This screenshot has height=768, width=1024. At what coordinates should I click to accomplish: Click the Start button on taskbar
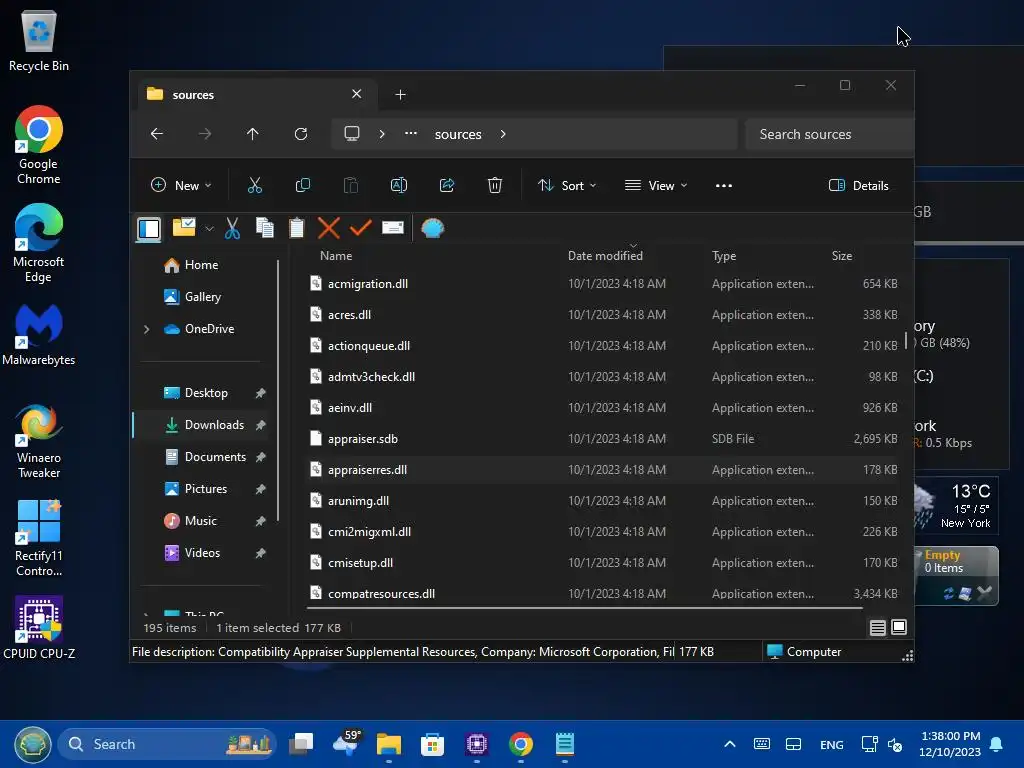point(33,744)
